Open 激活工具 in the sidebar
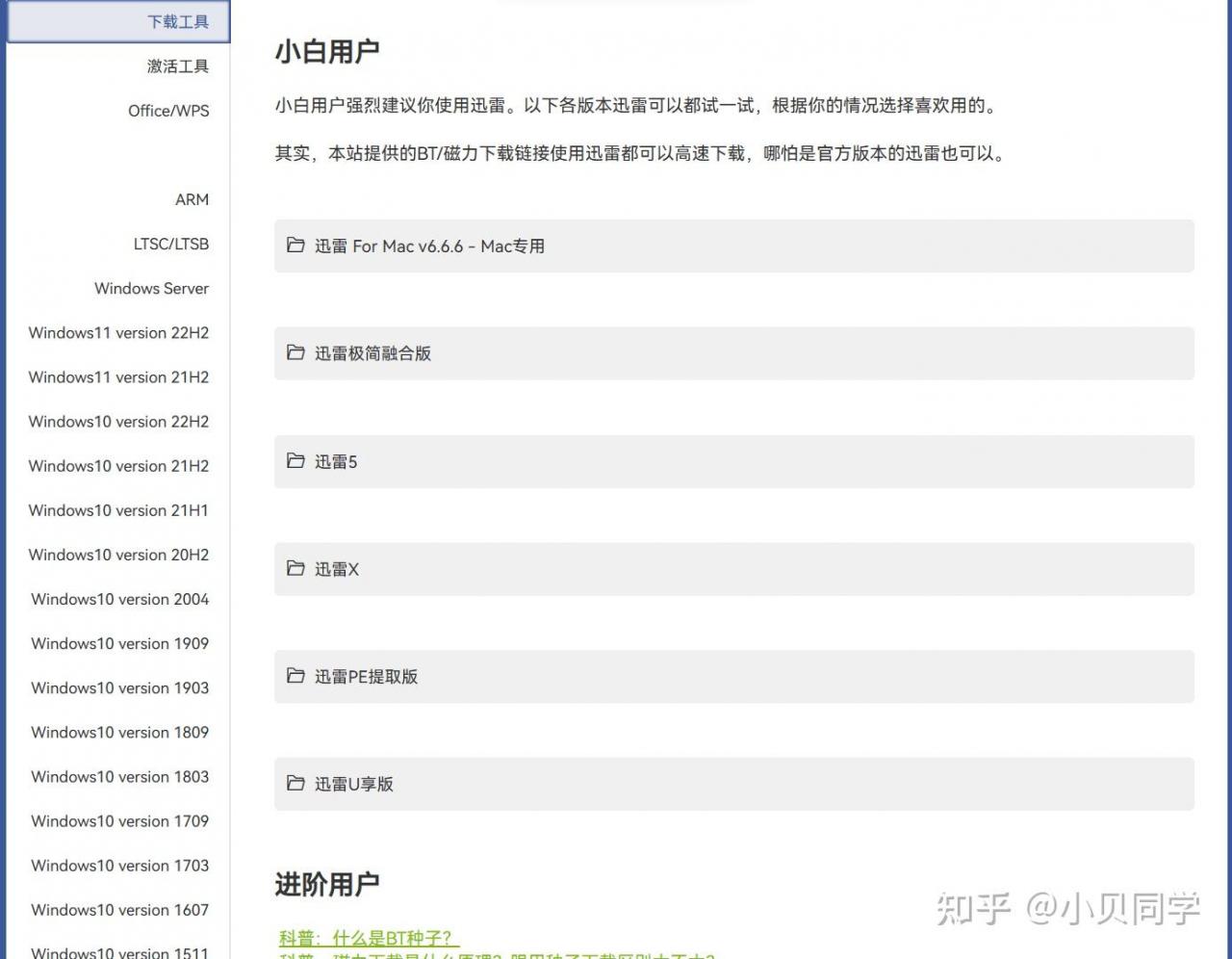This screenshot has height=959, width=1232. [178, 66]
